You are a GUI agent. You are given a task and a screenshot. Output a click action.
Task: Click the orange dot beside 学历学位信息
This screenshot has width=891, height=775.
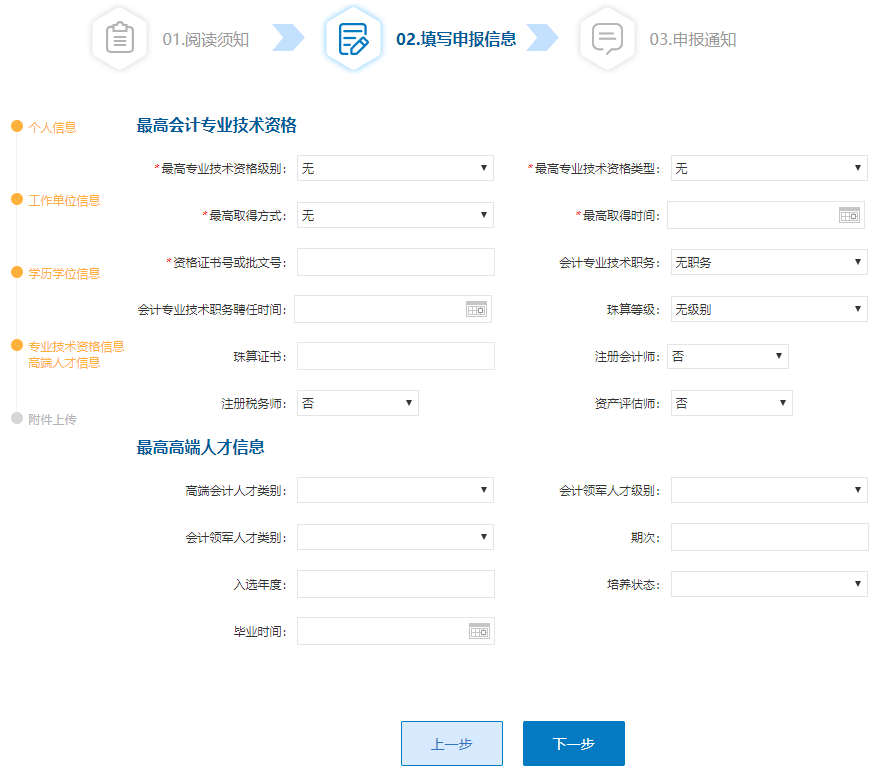[x=17, y=272]
